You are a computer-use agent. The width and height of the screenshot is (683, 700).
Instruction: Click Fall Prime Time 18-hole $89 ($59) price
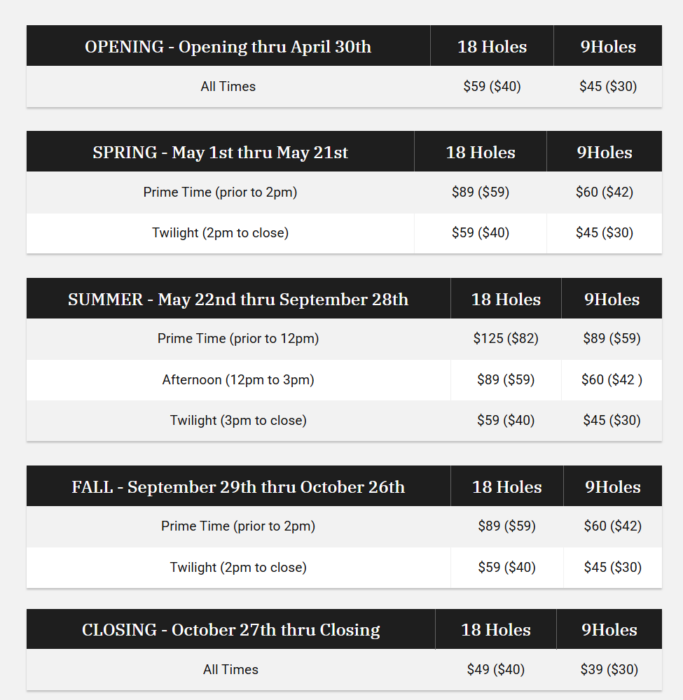click(506, 526)
